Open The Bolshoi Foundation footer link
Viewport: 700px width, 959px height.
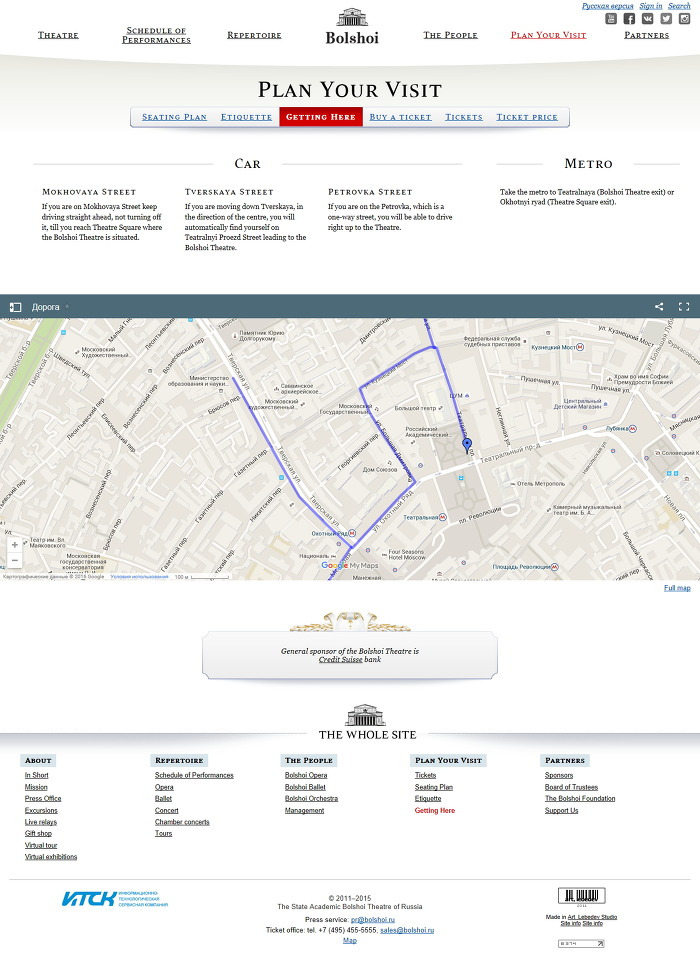point(580,799)
